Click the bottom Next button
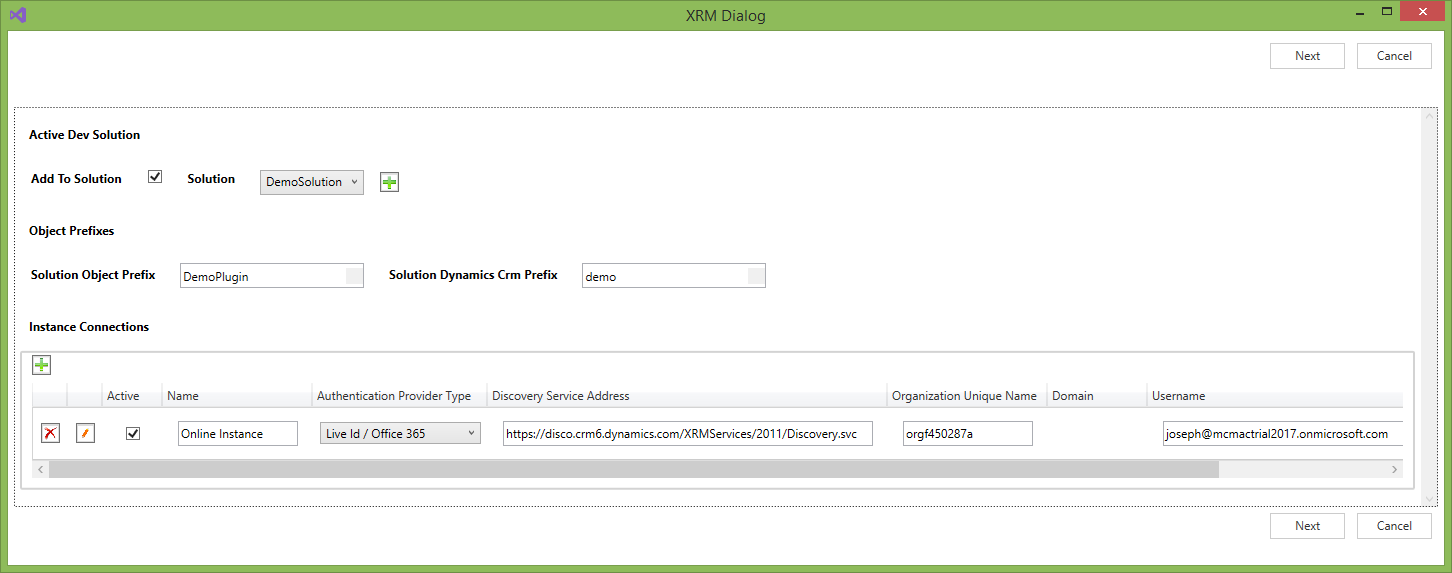 pos(1307,526)
